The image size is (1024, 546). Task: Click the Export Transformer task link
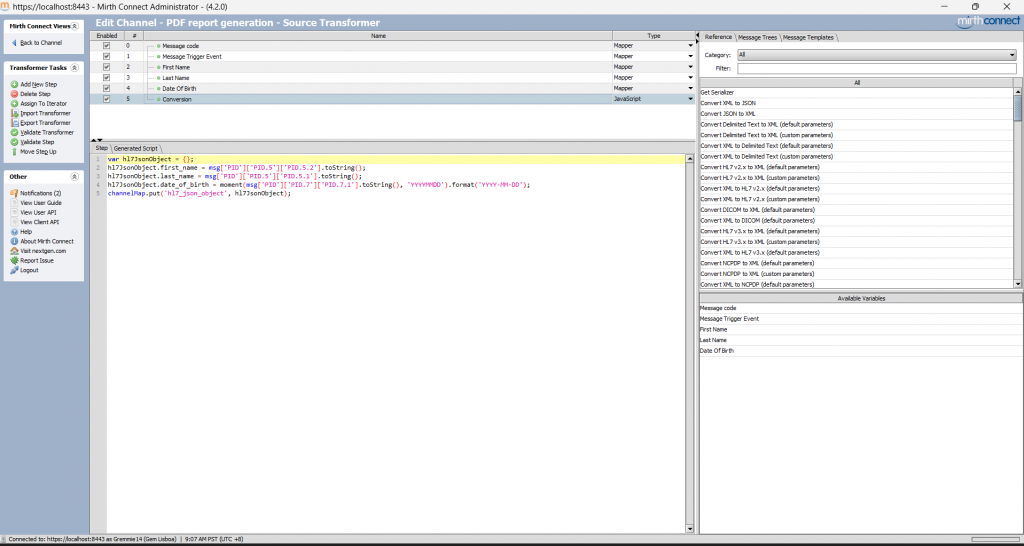(45, 123)
